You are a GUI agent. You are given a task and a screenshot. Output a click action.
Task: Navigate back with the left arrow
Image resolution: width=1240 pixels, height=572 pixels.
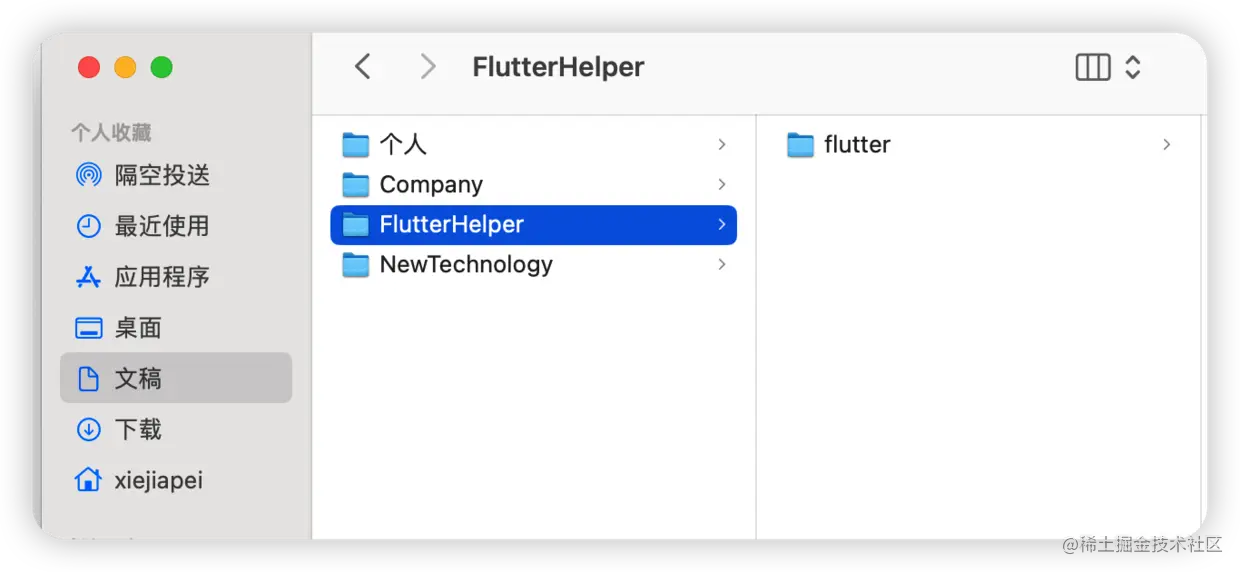coord(363,67)
